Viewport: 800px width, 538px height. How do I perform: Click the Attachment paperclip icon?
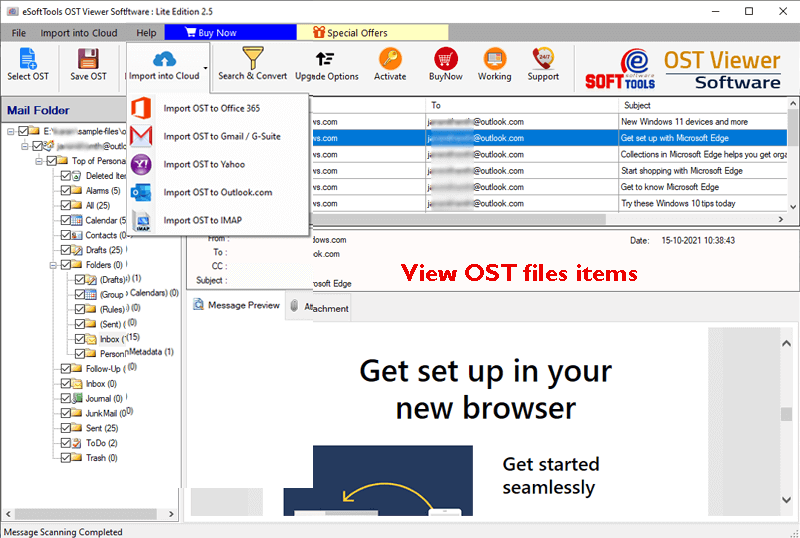[x=294, y=305]
